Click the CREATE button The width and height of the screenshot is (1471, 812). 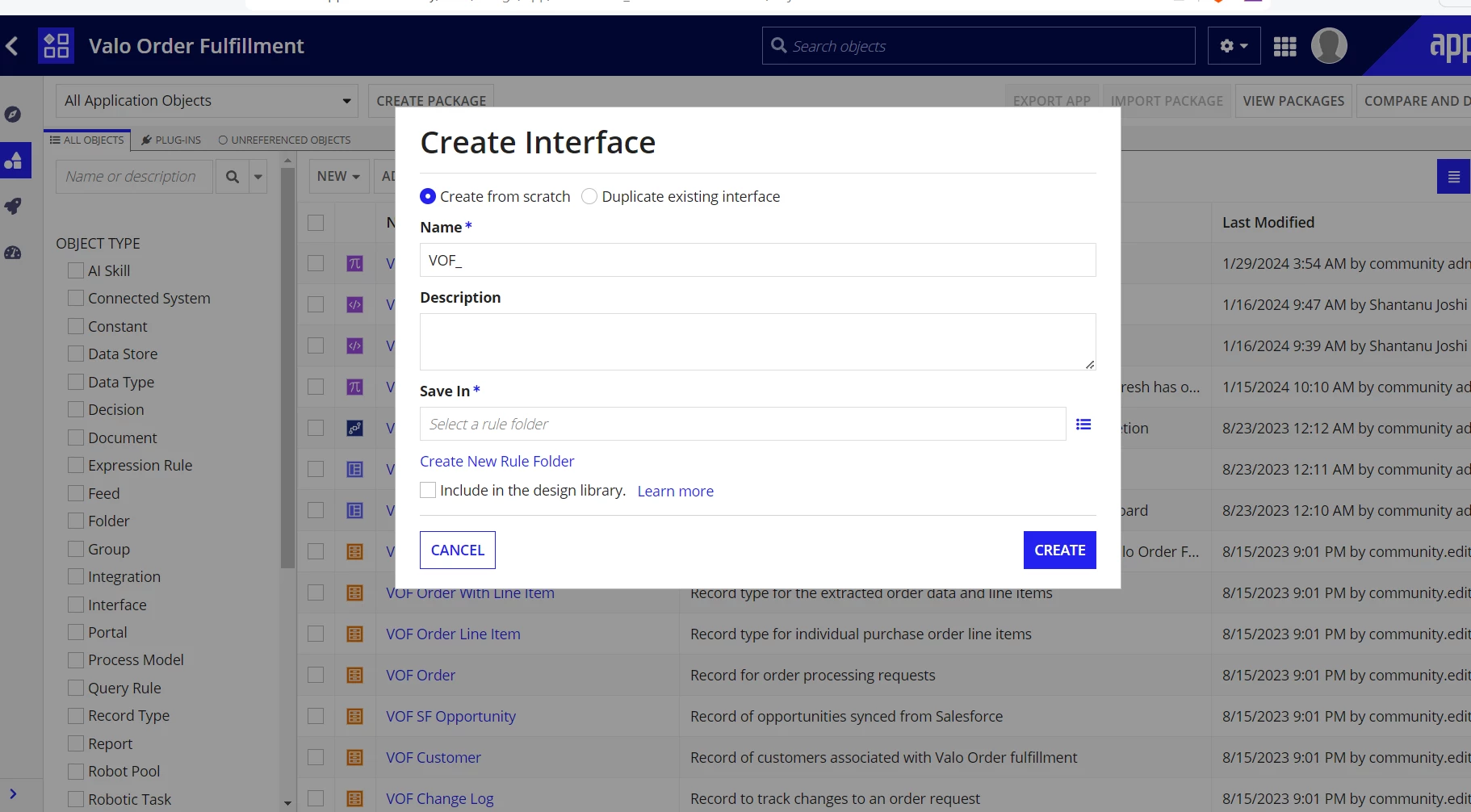point(1059,550)
